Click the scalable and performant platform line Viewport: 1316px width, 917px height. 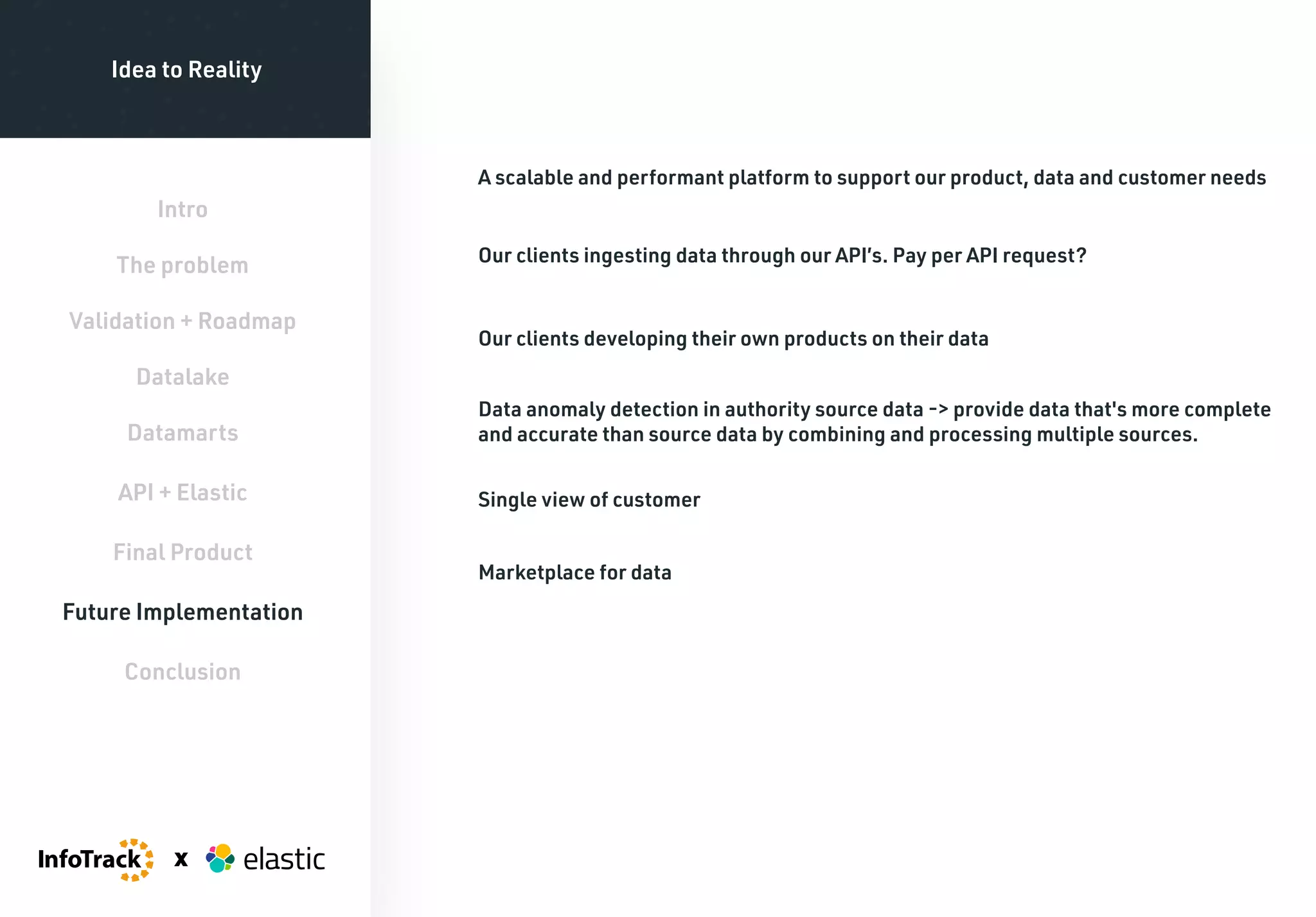coord(871,178)
